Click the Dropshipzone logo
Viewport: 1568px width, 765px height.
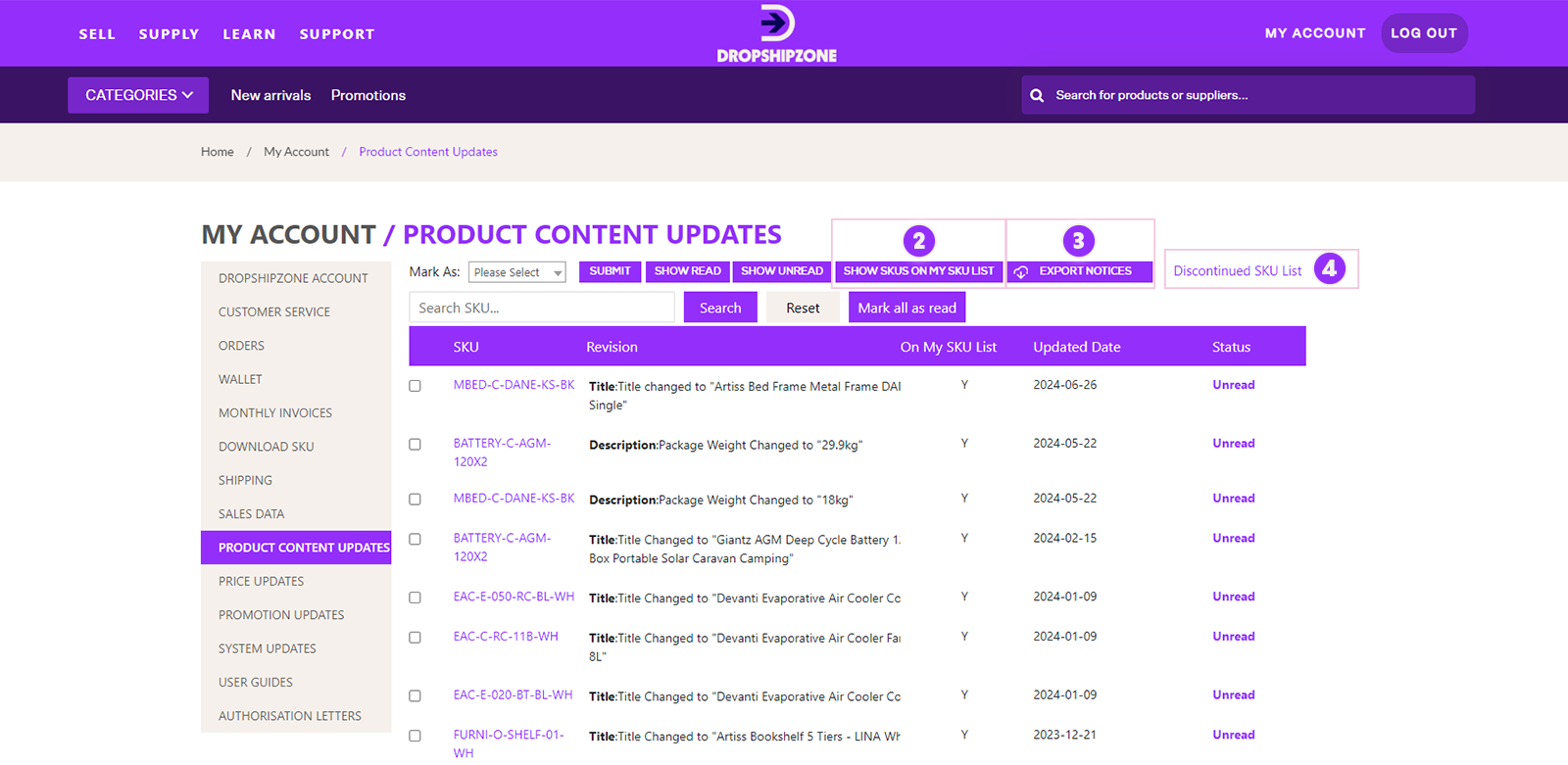pos(777,33)
